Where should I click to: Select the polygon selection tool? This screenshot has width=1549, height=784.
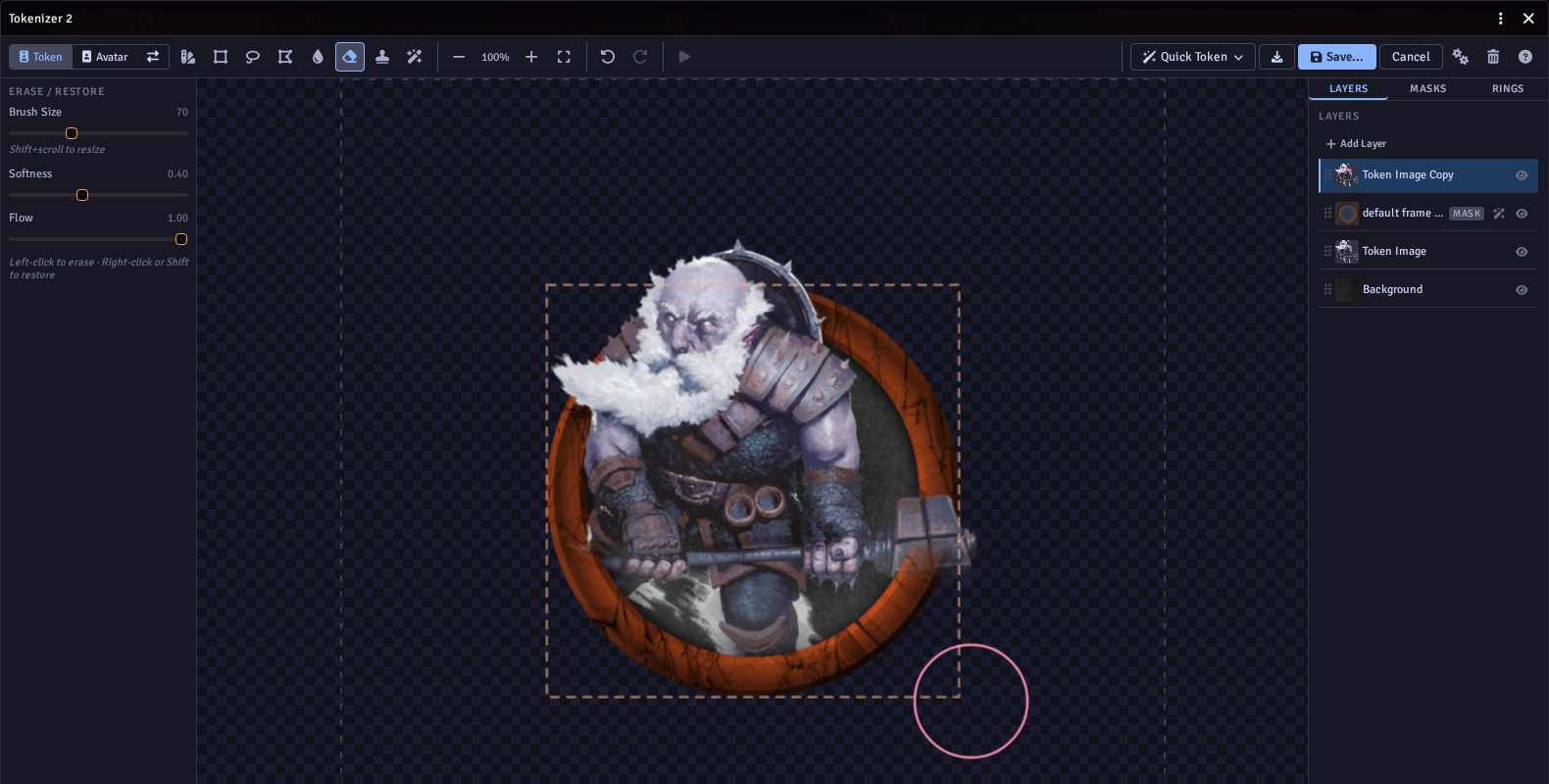coord(285,57)
